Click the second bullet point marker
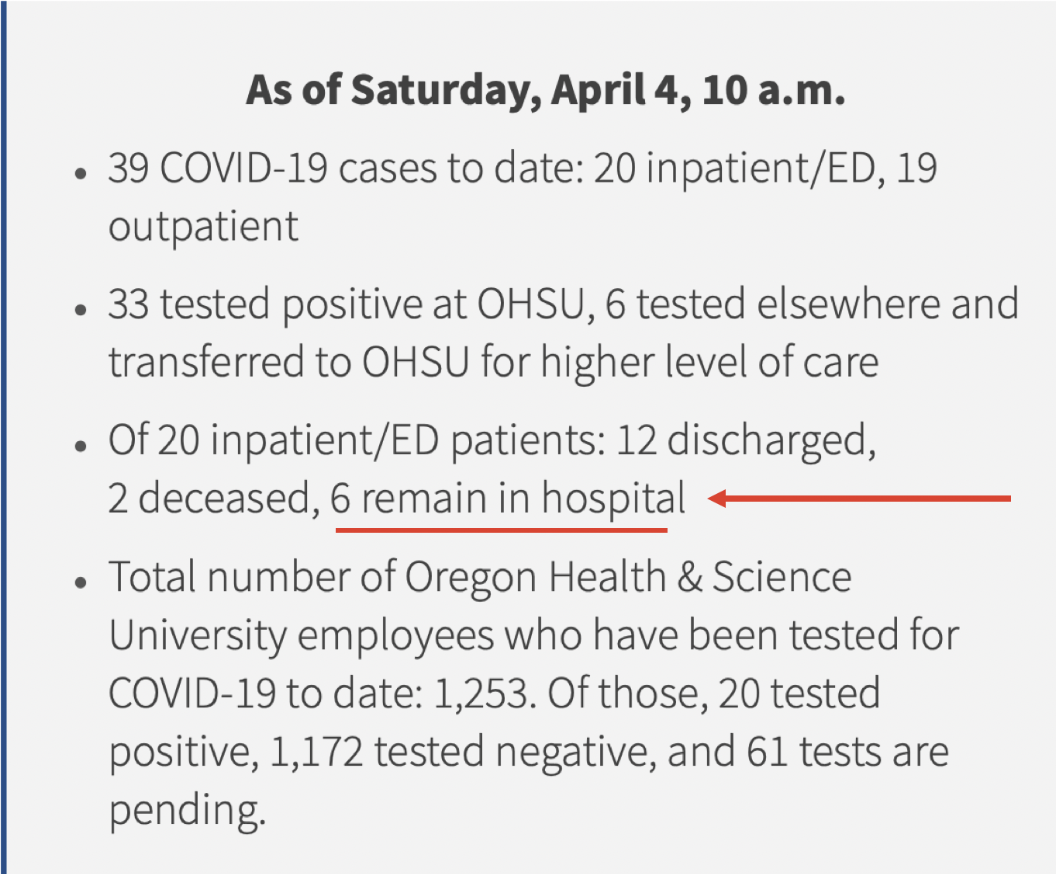This screenshot has width=1060, height=876. pos(81,310)
